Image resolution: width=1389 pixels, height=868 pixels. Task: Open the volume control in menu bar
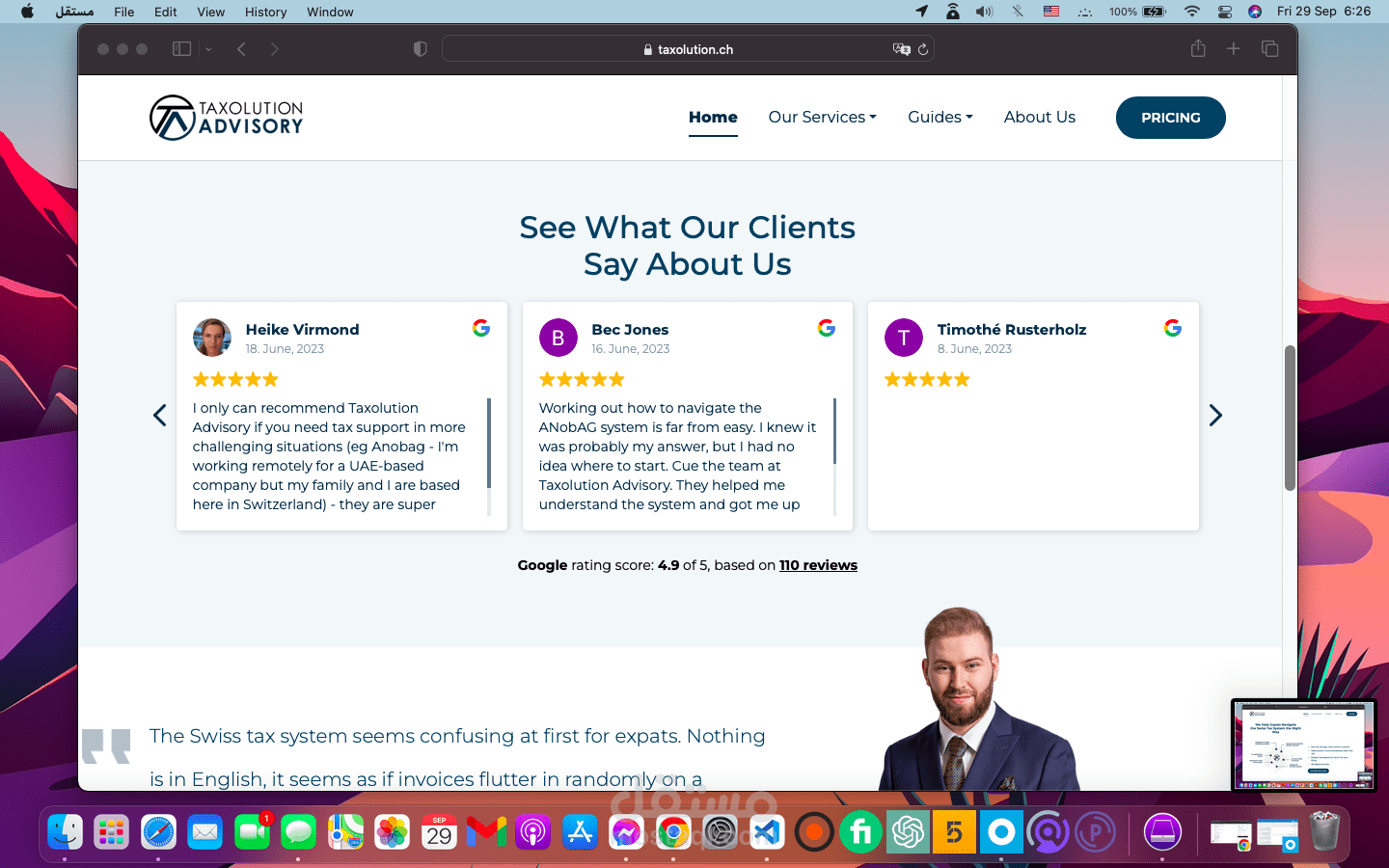[984, 12]
